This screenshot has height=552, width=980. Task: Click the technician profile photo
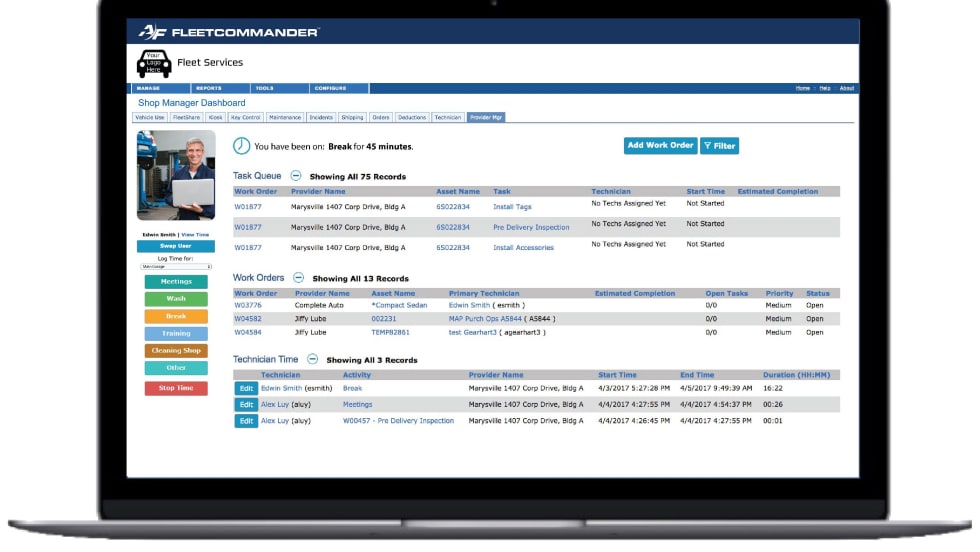[176, 175]
